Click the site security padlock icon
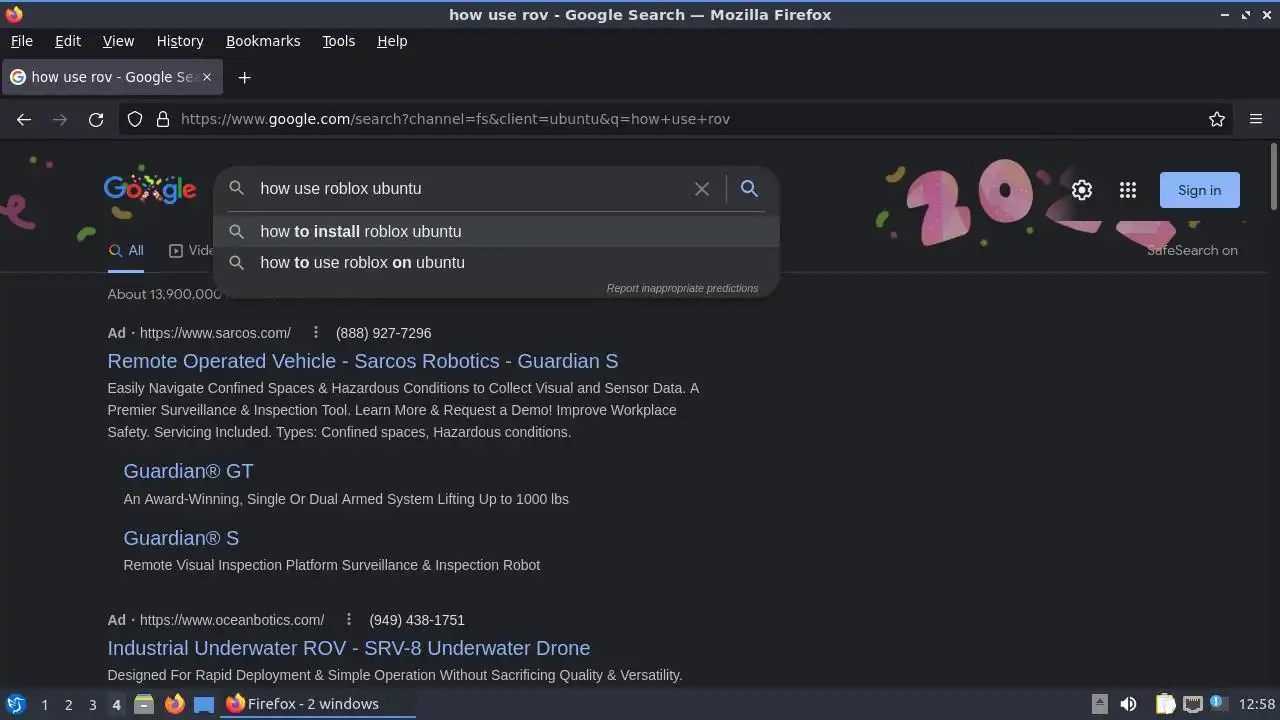 (162, 119)
